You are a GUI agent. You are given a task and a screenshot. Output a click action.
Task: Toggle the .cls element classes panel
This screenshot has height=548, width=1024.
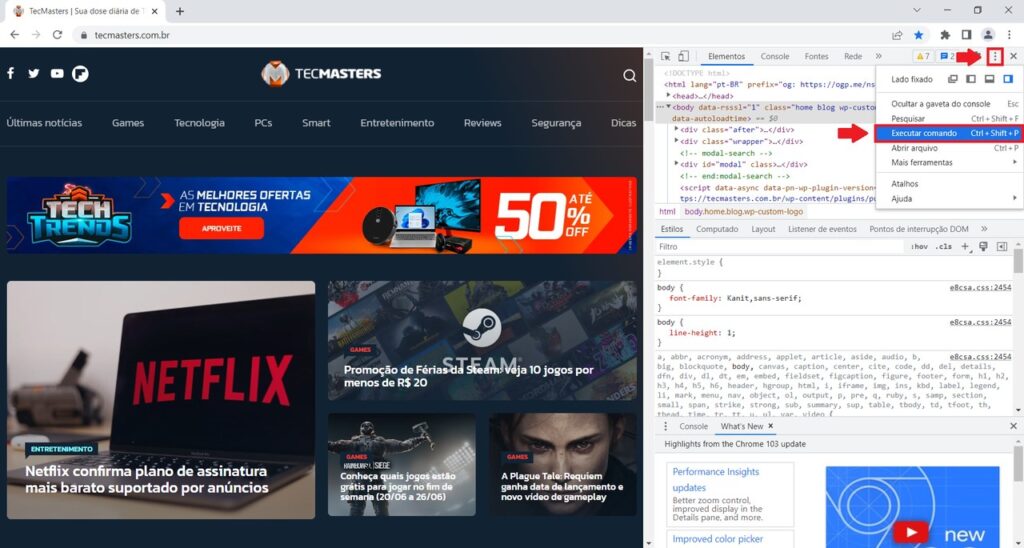pyautogui.click(x=943, y=246)
